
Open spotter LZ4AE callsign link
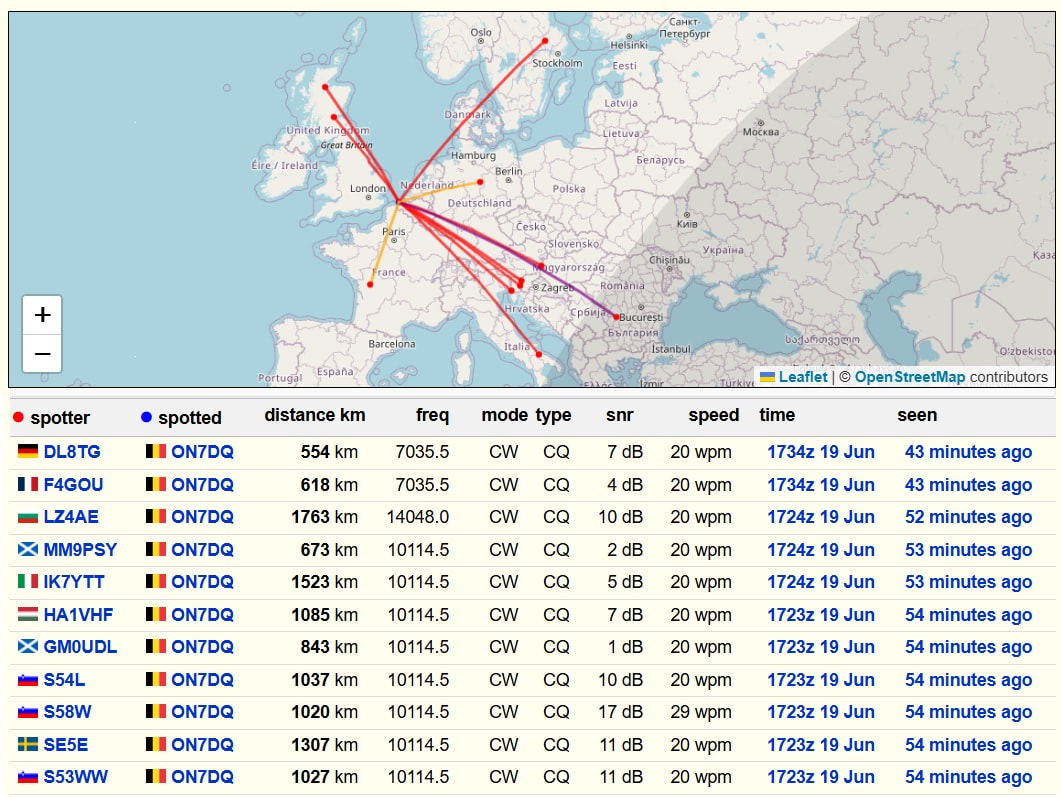coord(71,517)
